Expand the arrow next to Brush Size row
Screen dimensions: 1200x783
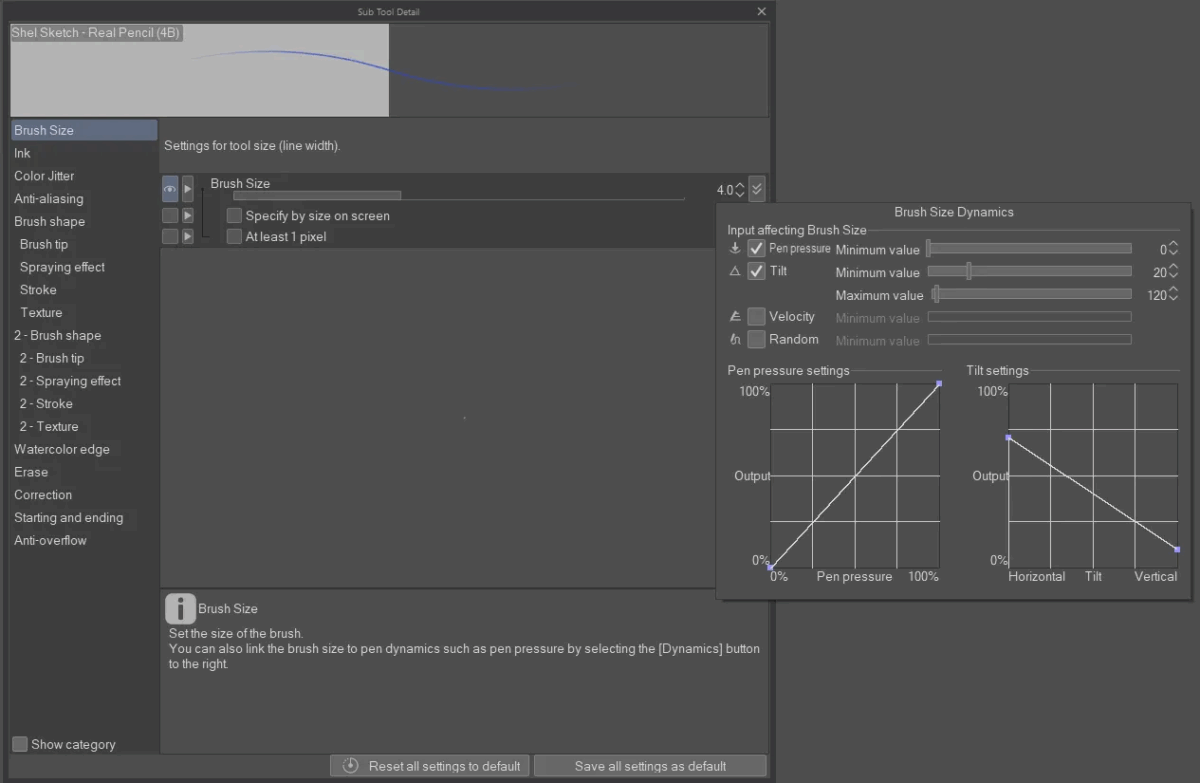point(188,189)
